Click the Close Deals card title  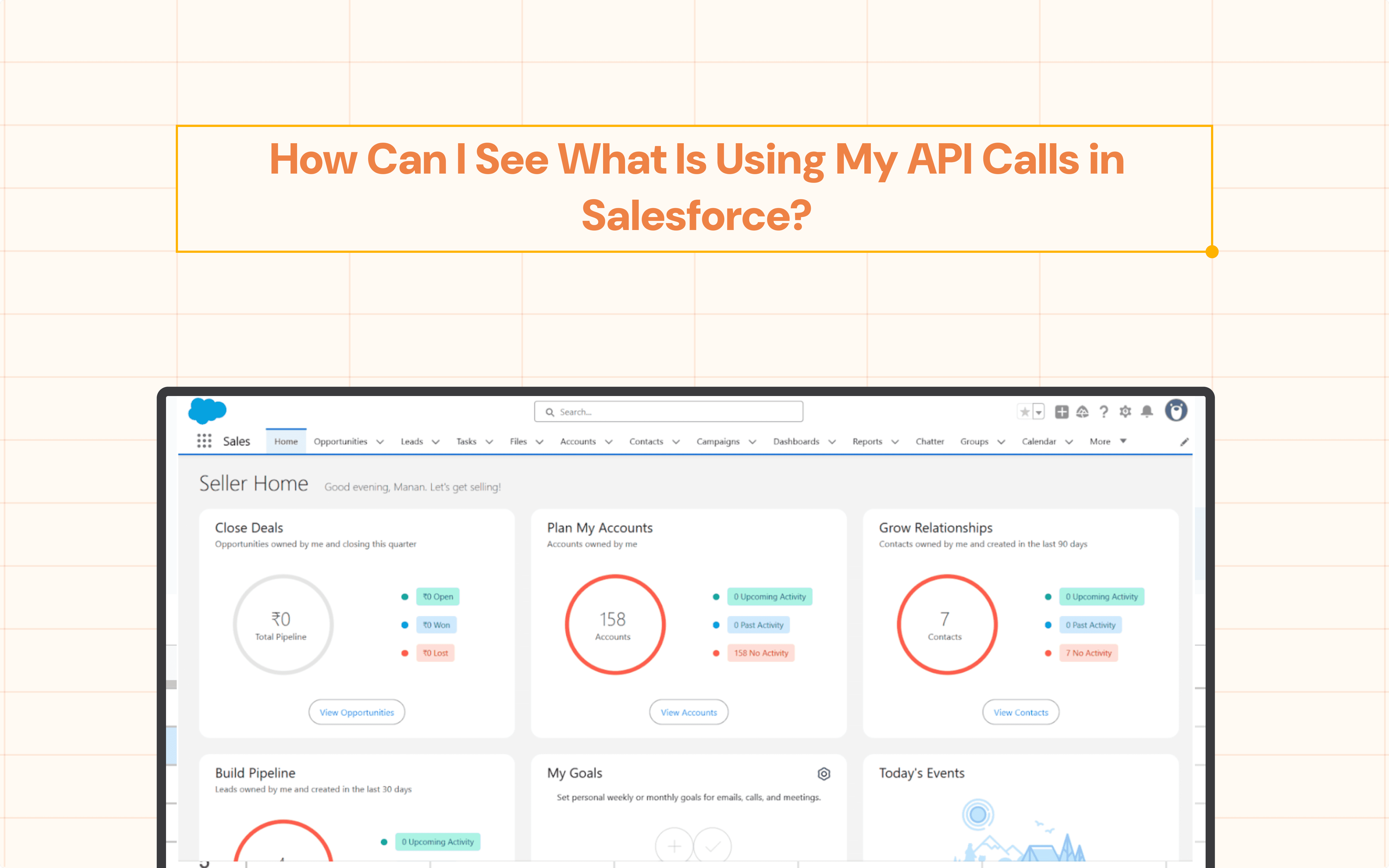[249, 528]
